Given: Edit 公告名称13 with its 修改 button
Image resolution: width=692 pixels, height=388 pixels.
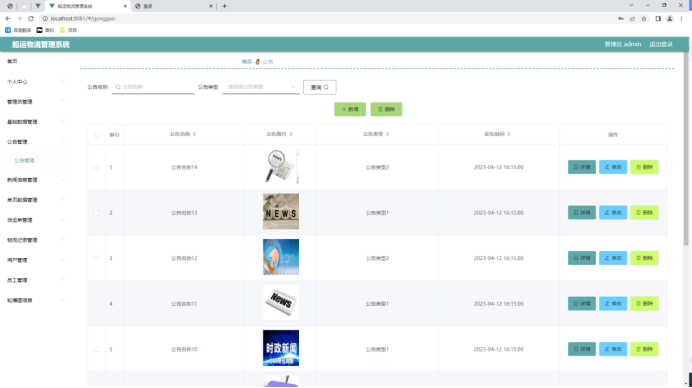Looking at the screenshot, I should click(x=613, y=212).
